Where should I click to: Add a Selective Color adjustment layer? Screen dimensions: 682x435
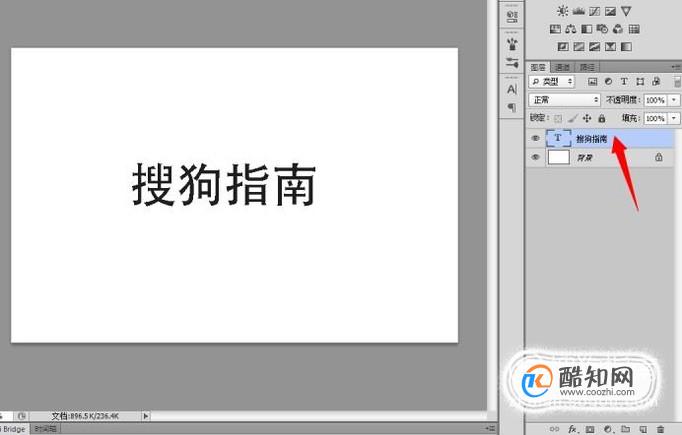tap(610, 47)
